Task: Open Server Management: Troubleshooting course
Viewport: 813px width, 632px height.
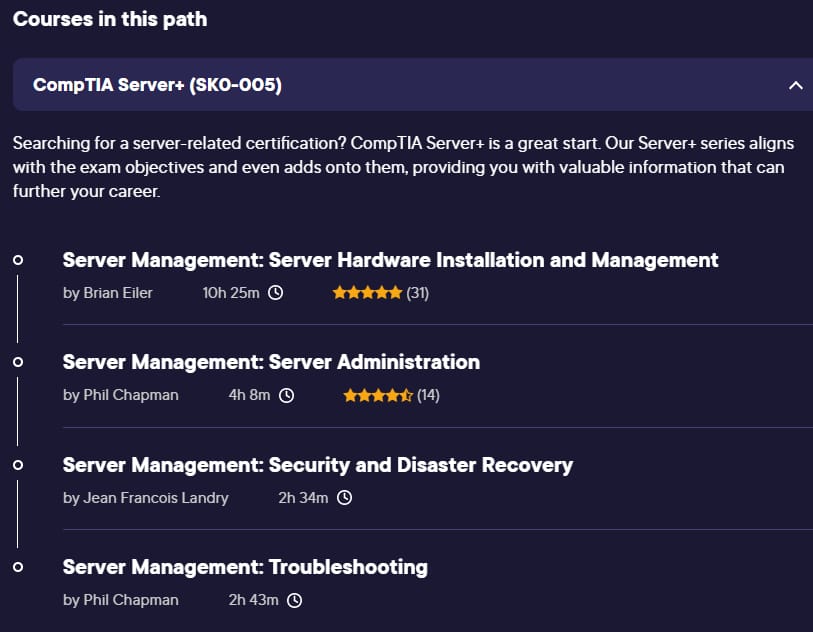Action: click(245, 567)
